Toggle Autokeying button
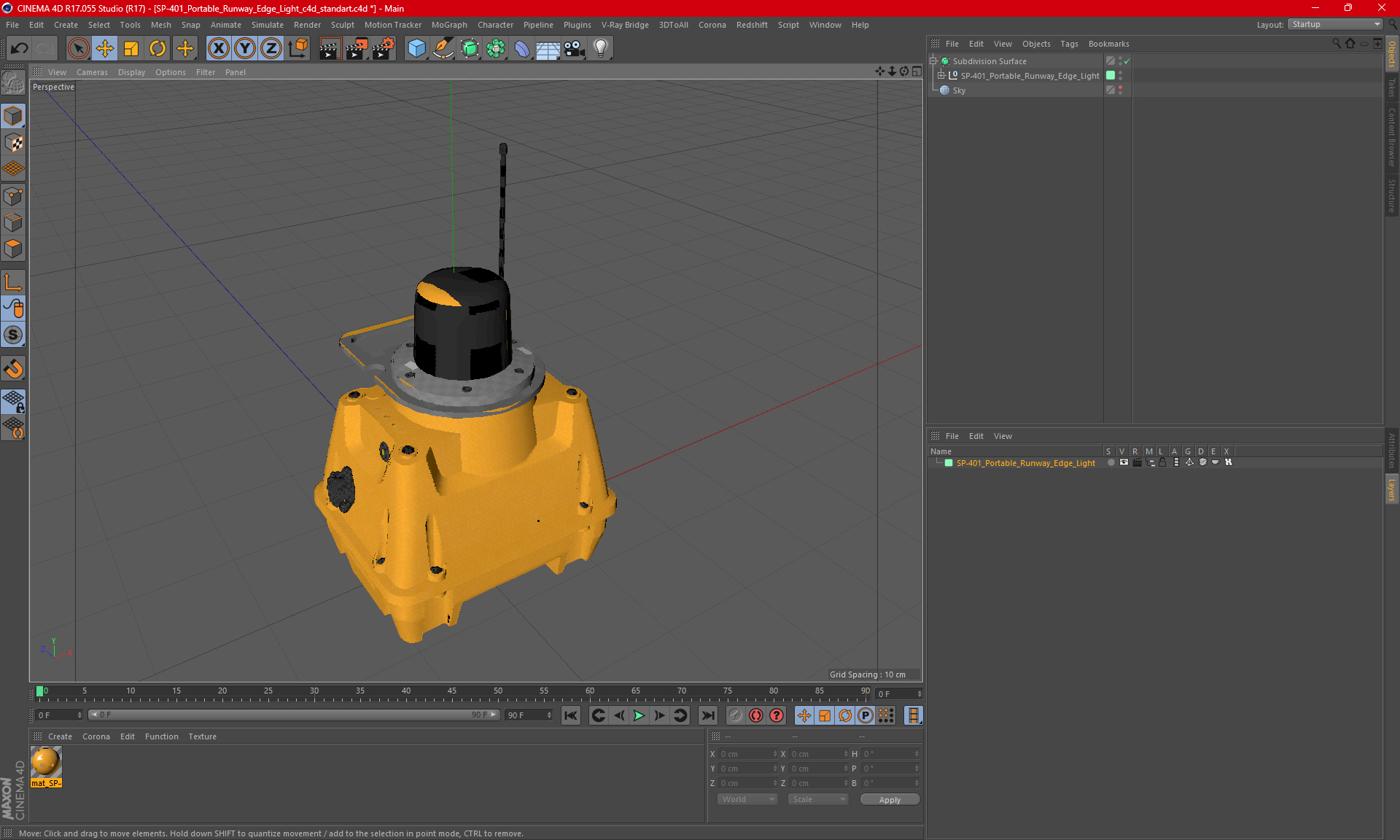1400x840 pixels. pyautogui.click(x=756, y=716)
